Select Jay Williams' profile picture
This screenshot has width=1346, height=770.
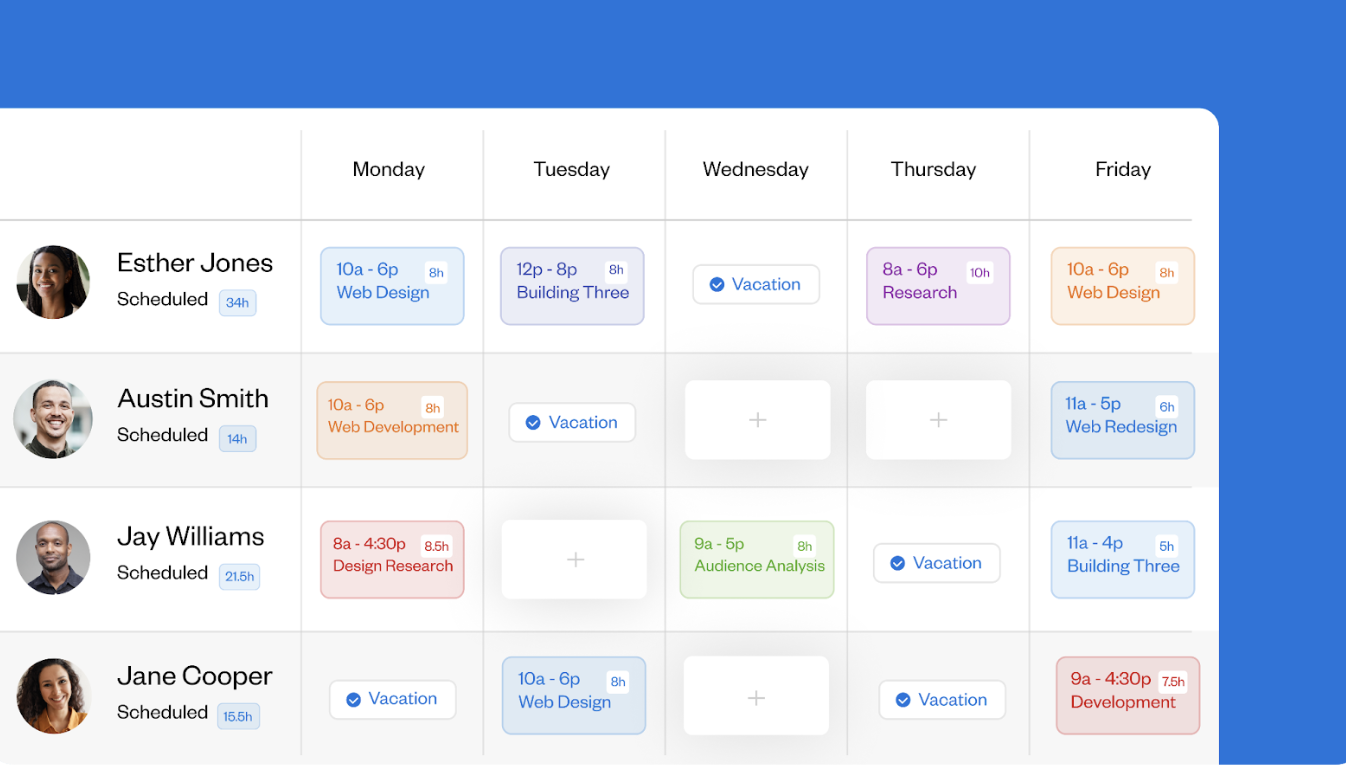pyautogui.click(x=54, y=557)
